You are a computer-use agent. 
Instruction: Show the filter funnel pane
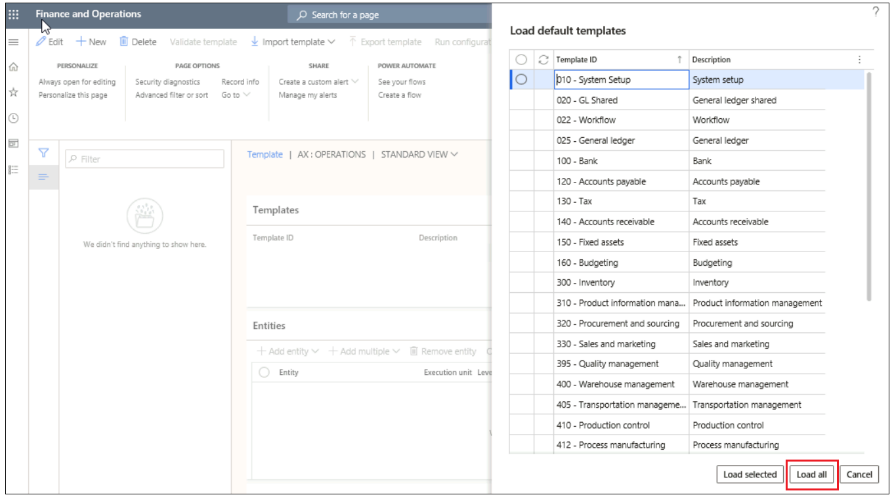(x=43, y=152)
